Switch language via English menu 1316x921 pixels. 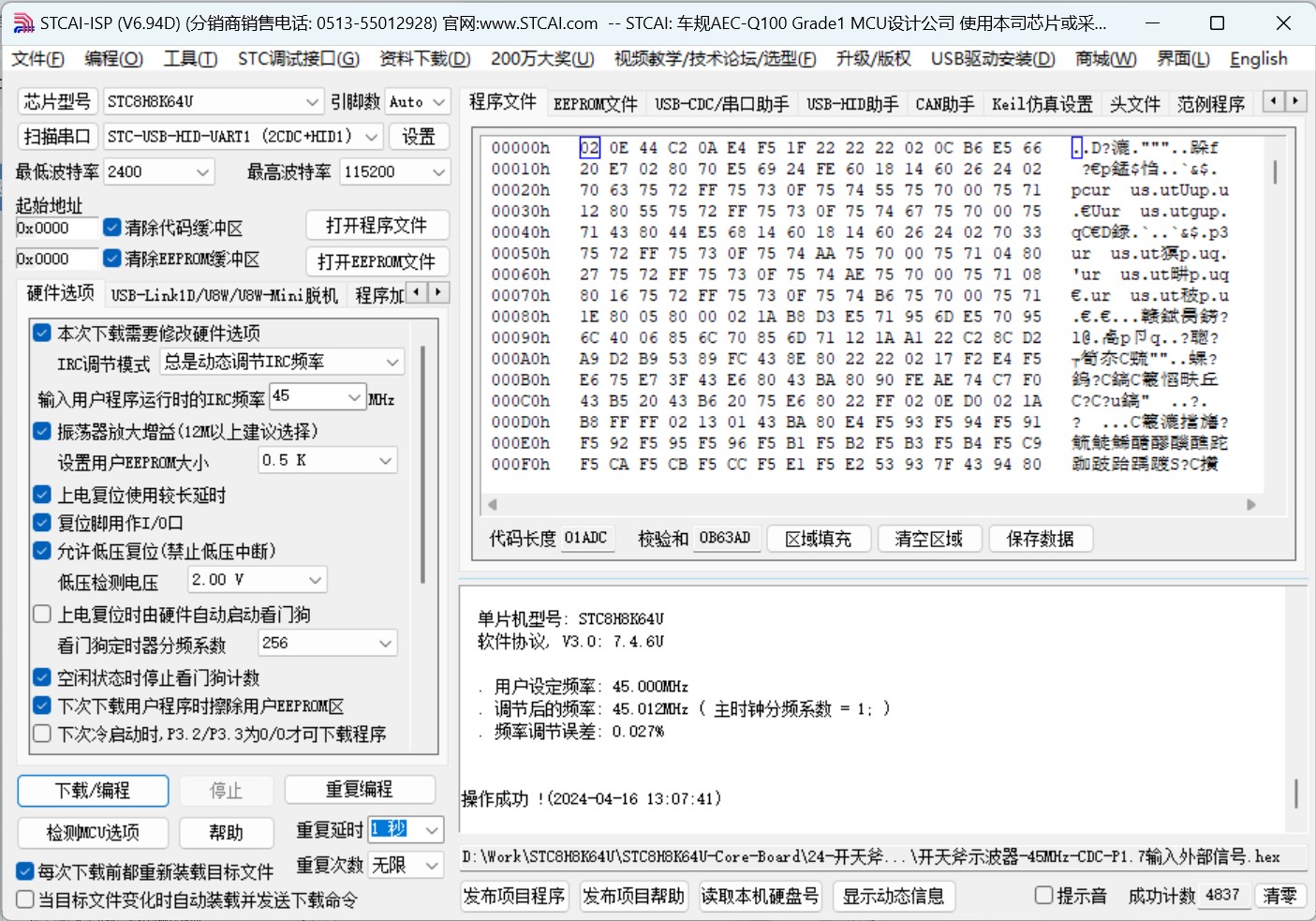pyautogui.click(x=1258, y=59)
